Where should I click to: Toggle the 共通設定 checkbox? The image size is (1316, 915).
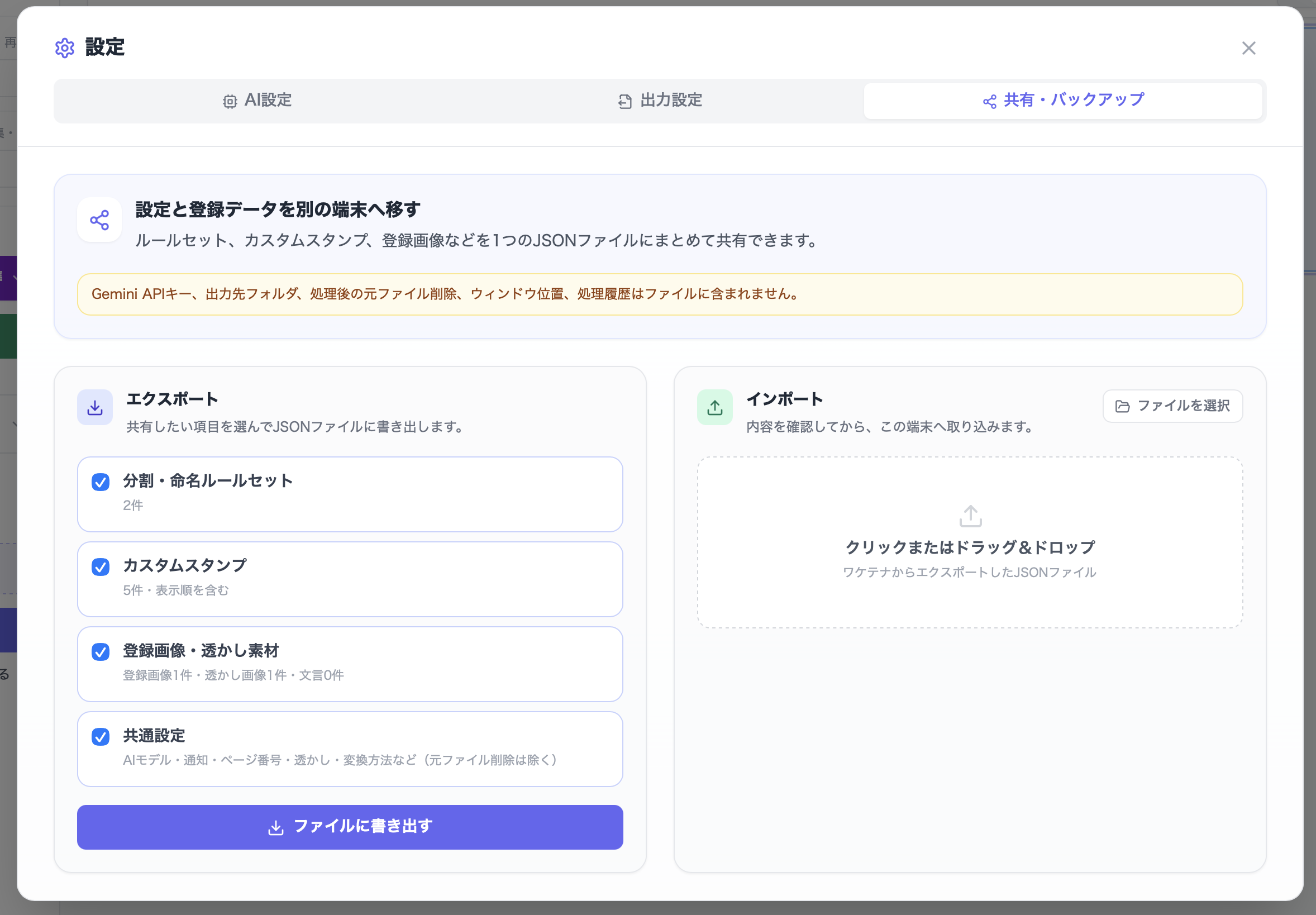pyautogui.click(x=101, y=737)
